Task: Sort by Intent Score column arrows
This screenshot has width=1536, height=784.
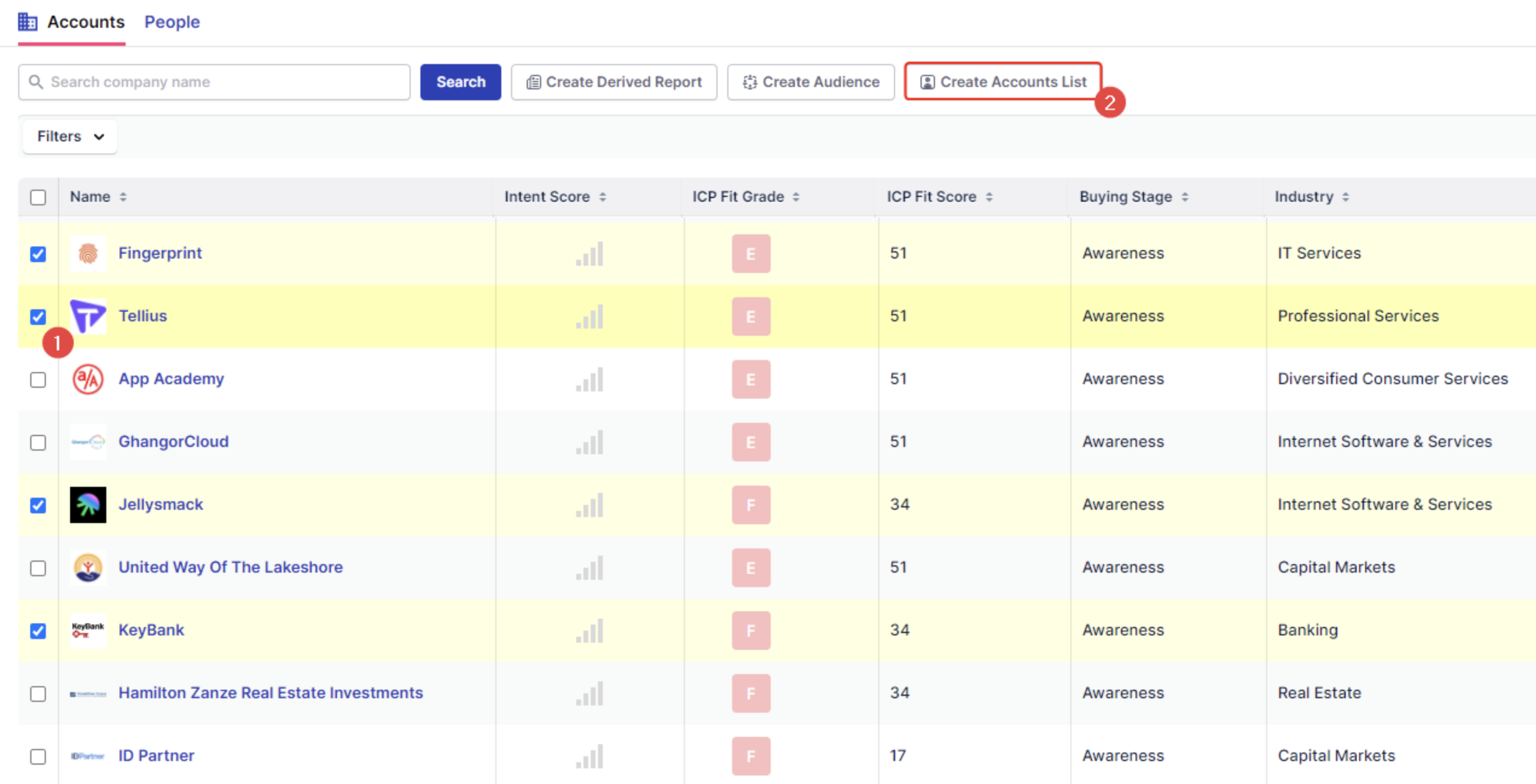Action: coord(603,197)
